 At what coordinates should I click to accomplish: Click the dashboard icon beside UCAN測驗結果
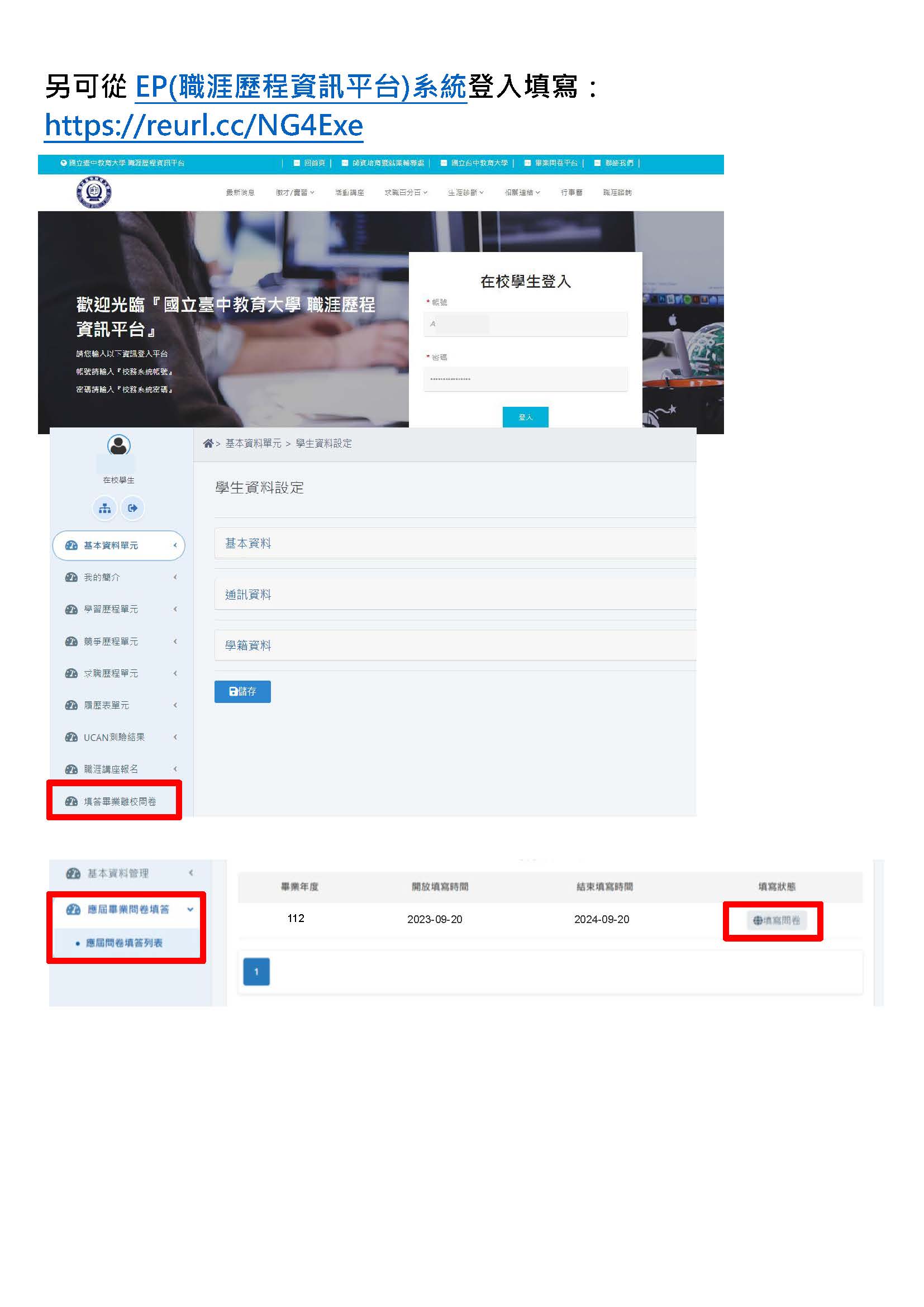(71, 737)
